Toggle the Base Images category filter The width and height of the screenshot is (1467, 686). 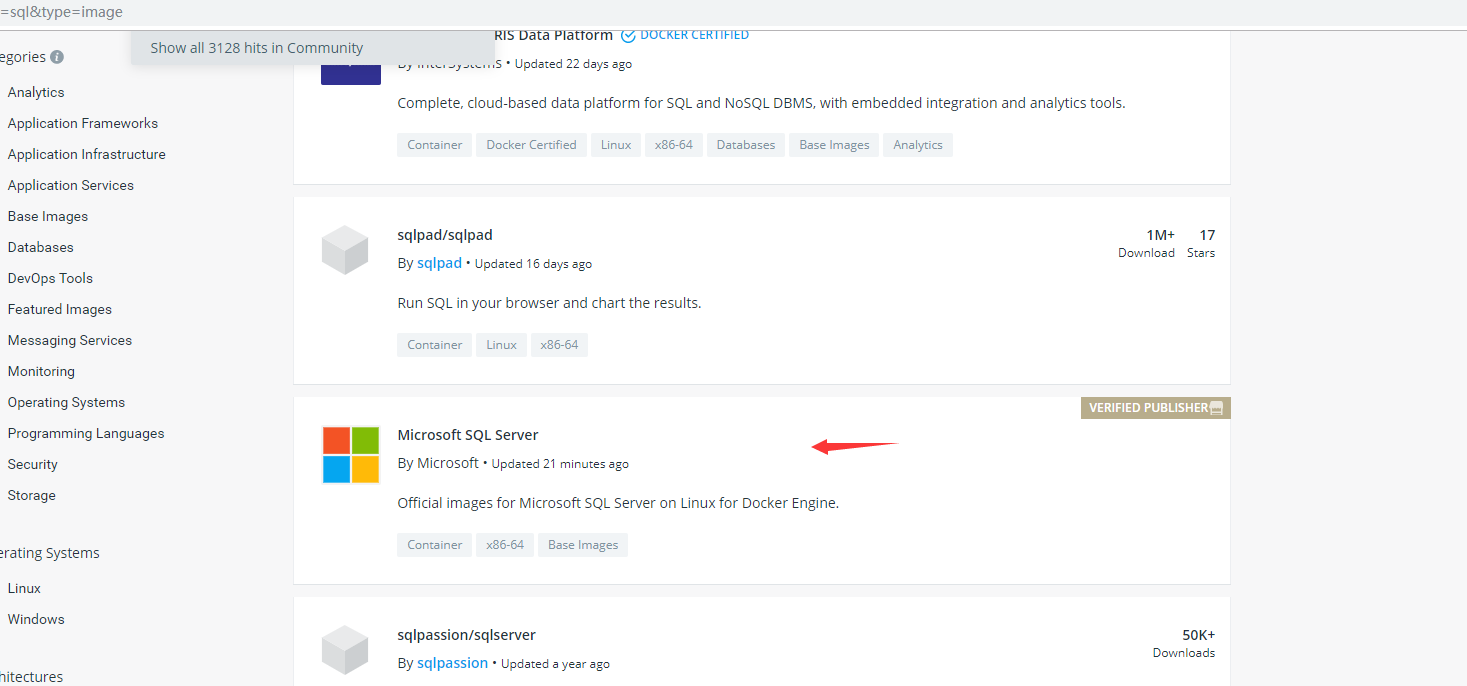48,216
